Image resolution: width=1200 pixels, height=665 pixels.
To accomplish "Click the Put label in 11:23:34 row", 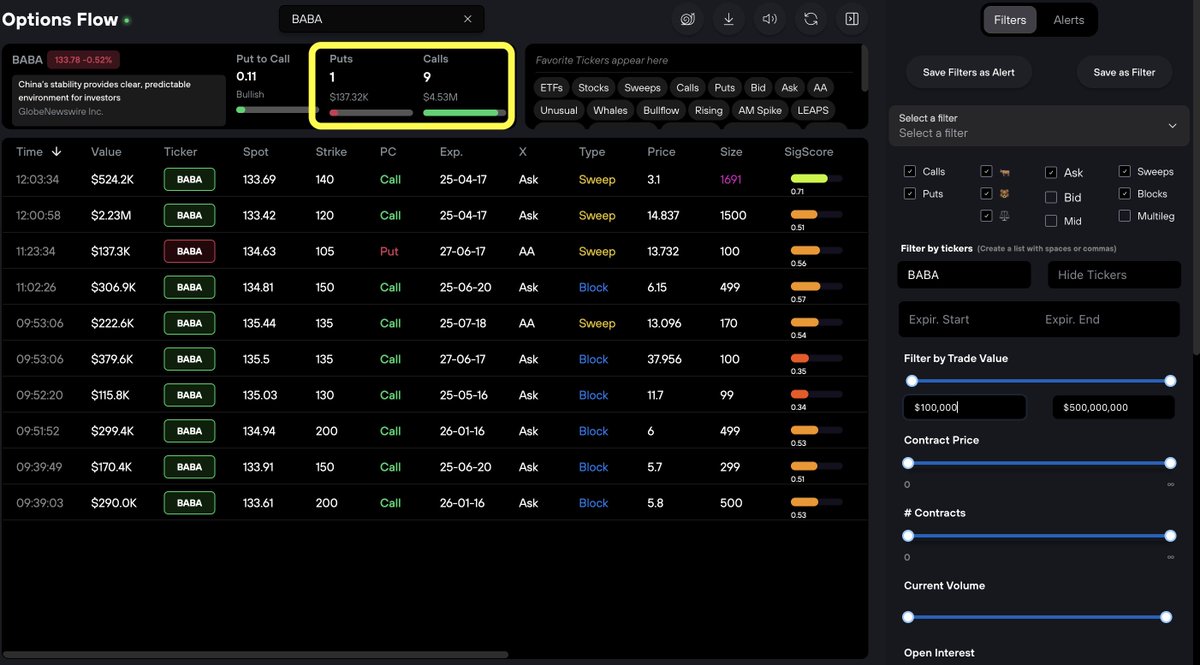I will pos(389,252).
